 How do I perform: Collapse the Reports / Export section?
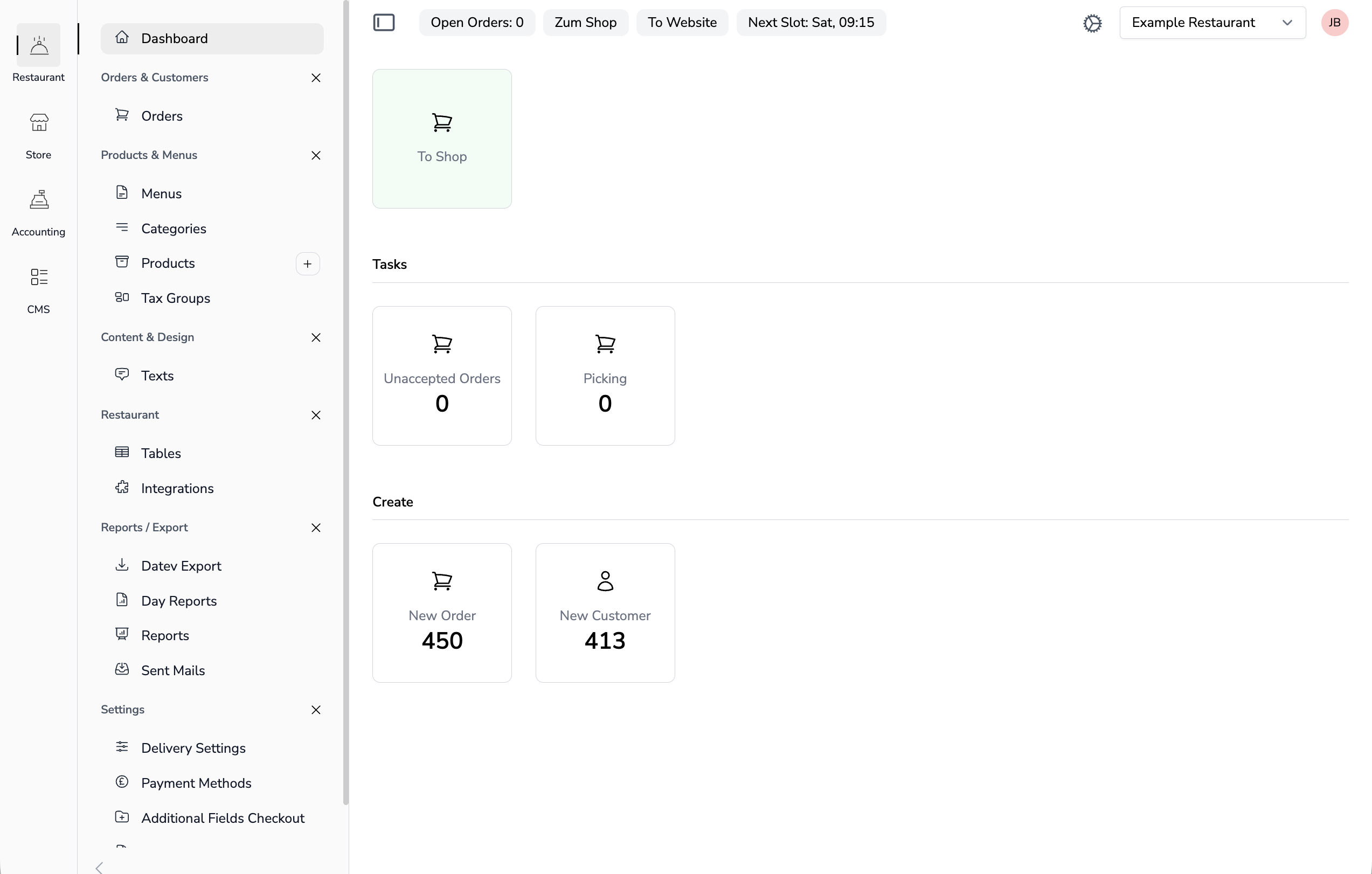pos(316,527)
